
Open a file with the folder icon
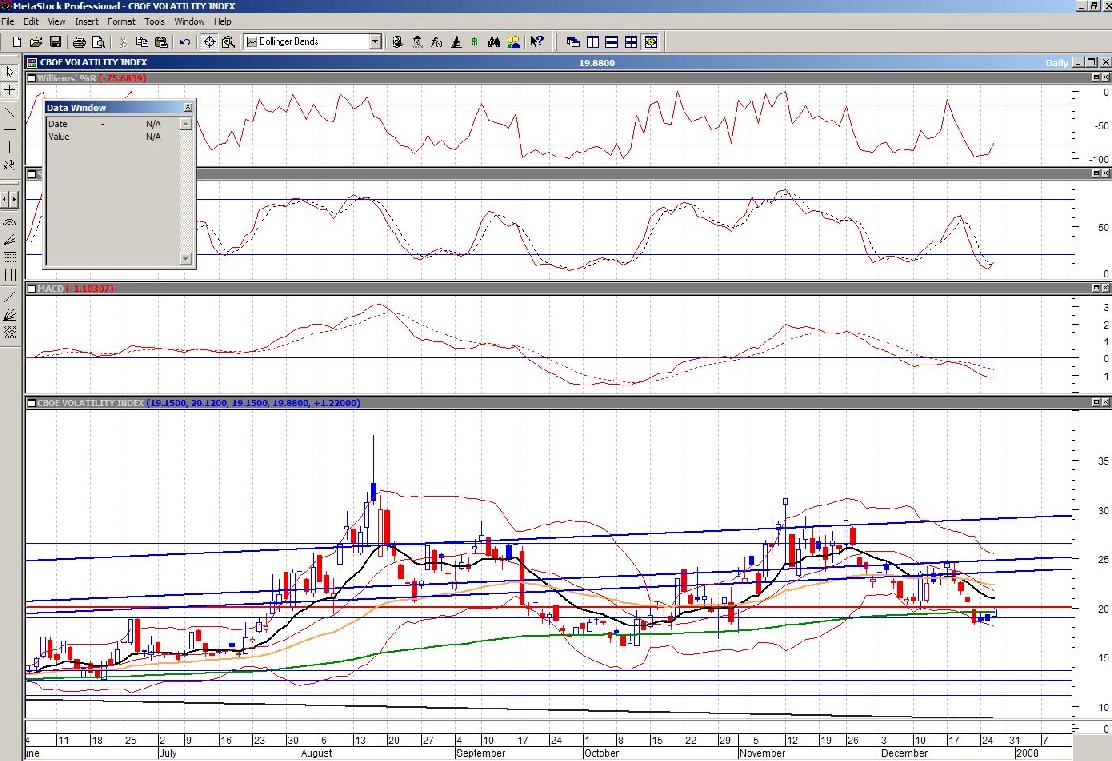35,42
